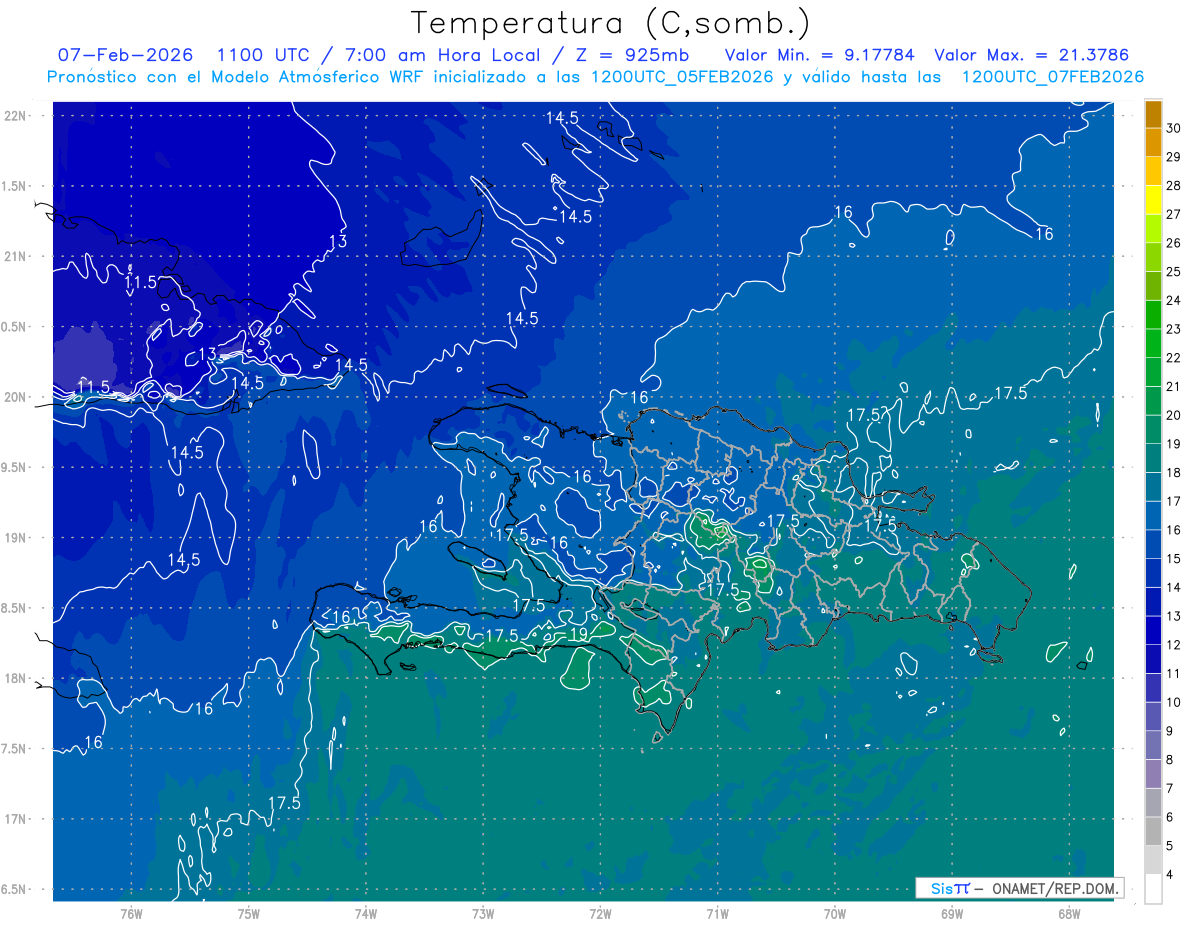1200x927 pixels.
Task: Click the "20N" latitude axis label
Action: [x=14, y=397]
